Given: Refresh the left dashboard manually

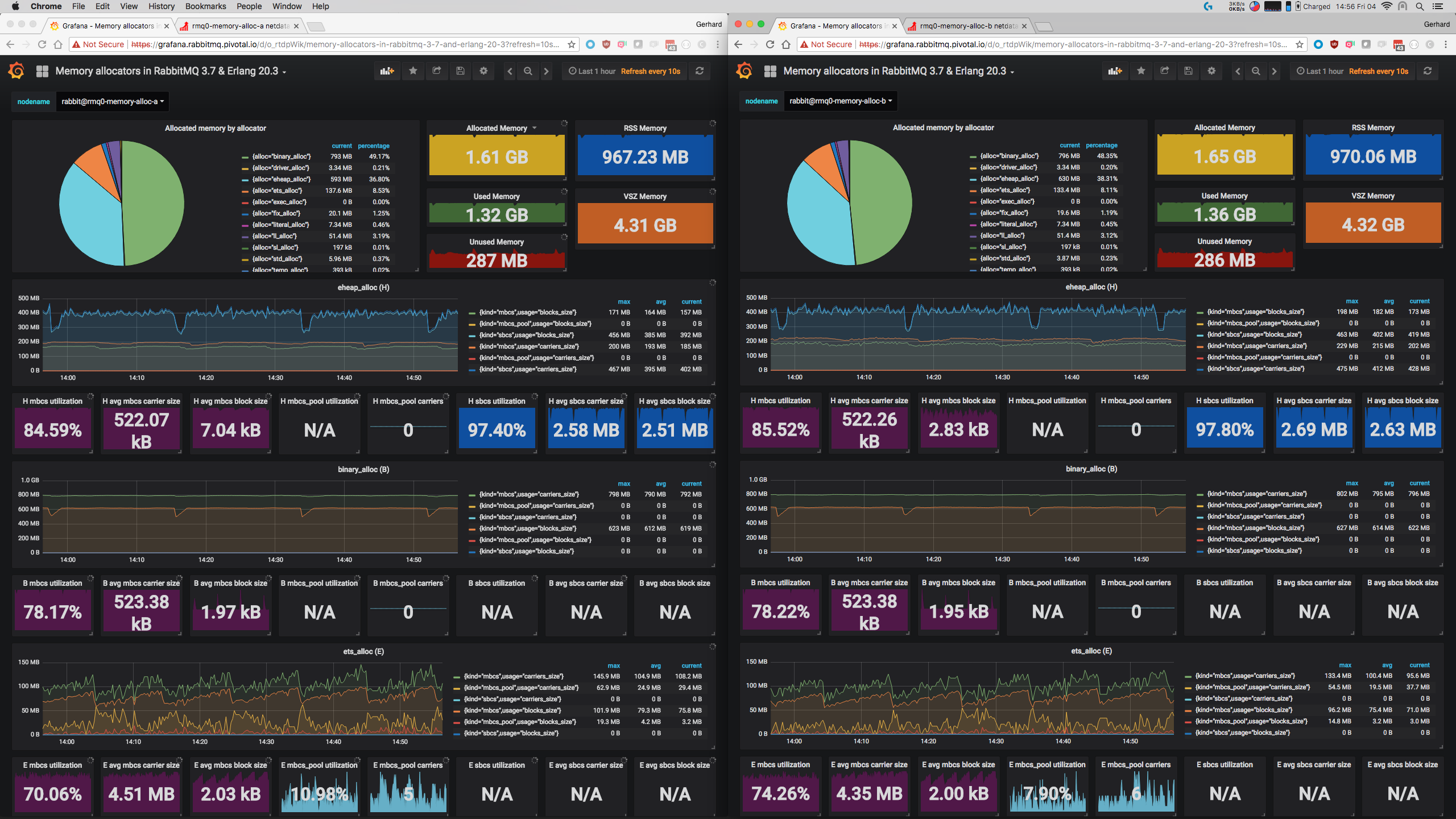Looking at the screenshot, I should pos(700,71).
